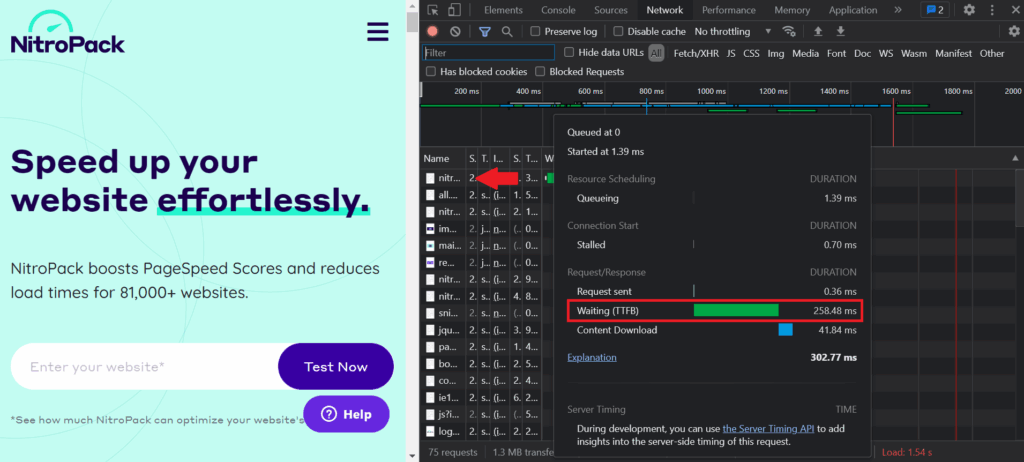
Task: Select the log... request row icon
Action: coord(430,432)
